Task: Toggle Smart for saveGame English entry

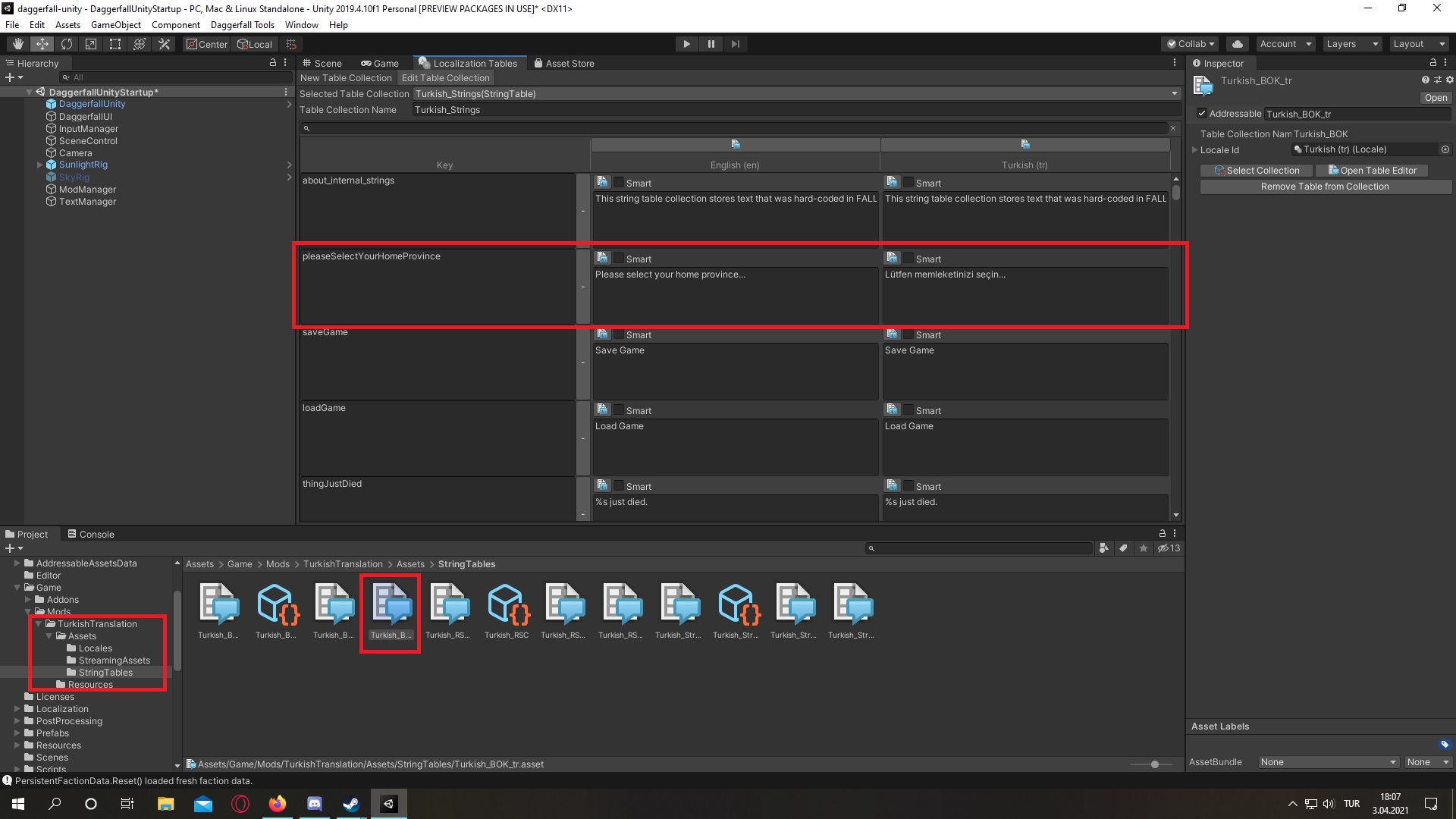Action: tap(619, 334)
